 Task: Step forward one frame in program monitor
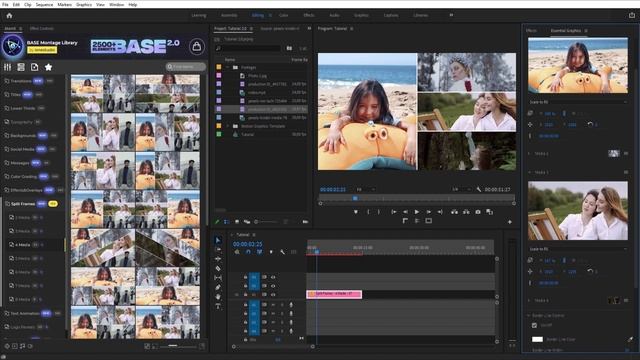(x=429, y=212)
